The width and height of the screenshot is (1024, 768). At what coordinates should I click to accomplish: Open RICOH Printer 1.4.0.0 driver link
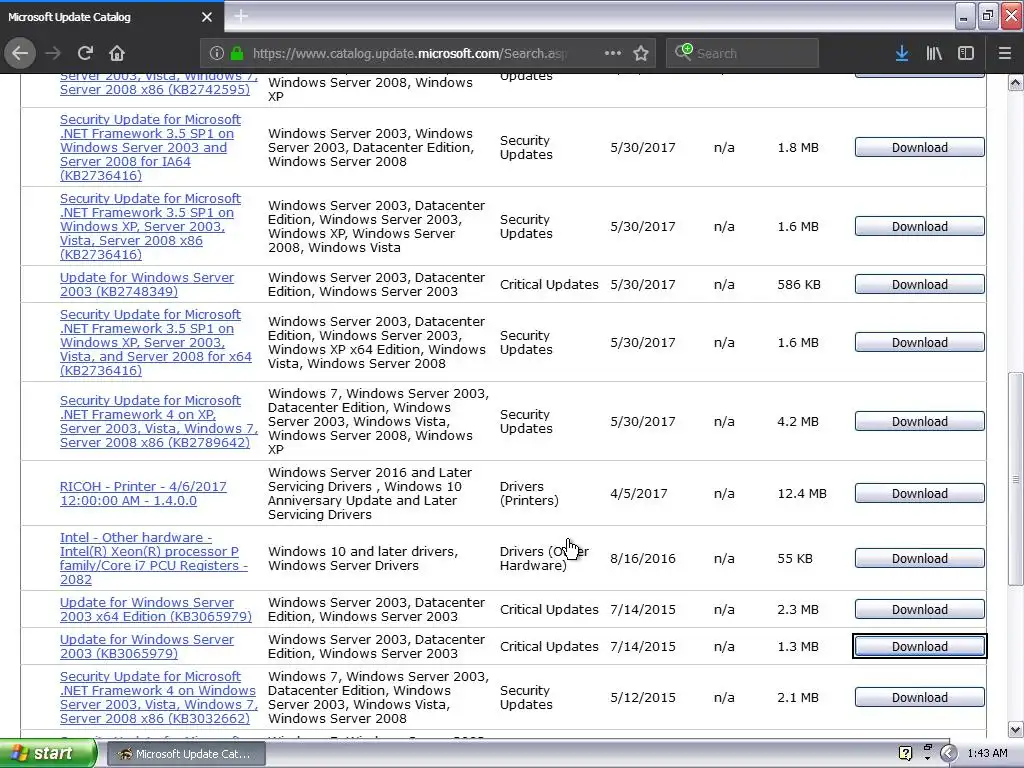(143, 494)
